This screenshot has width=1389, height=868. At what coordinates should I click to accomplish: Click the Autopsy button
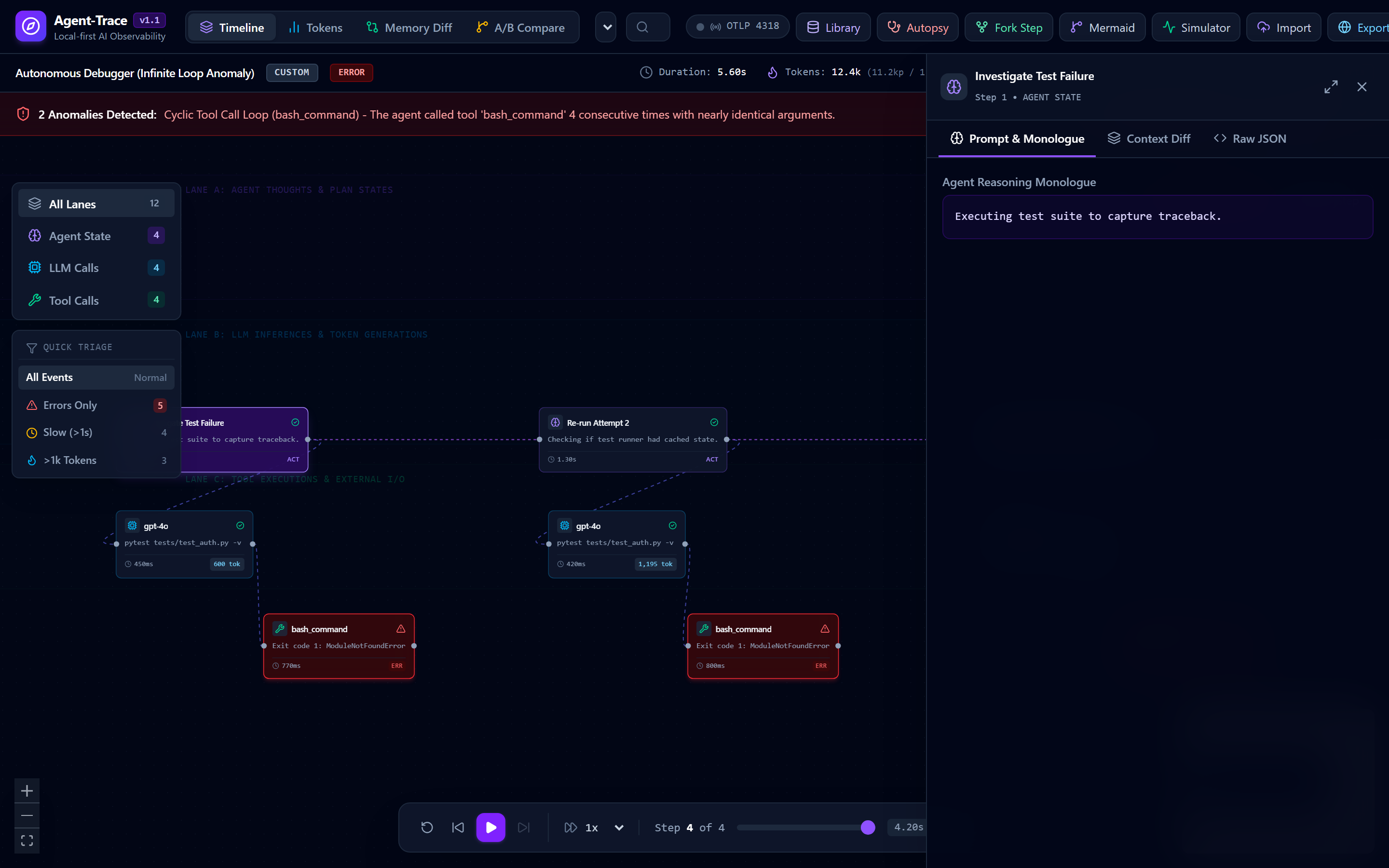tap(917, 27)
